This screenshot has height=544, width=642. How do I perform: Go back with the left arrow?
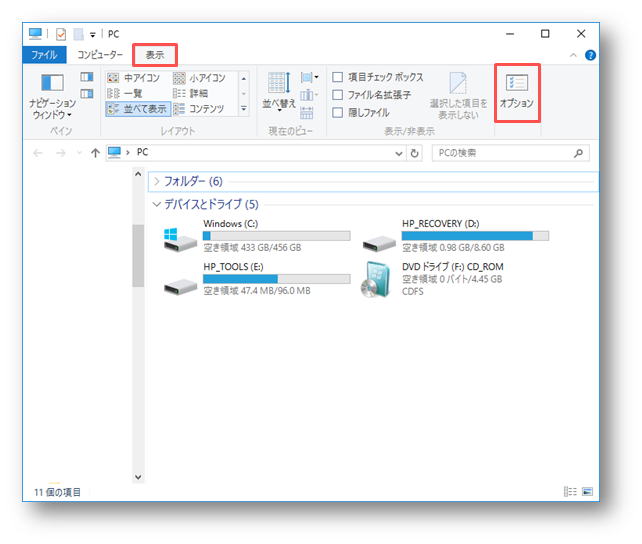38,153
